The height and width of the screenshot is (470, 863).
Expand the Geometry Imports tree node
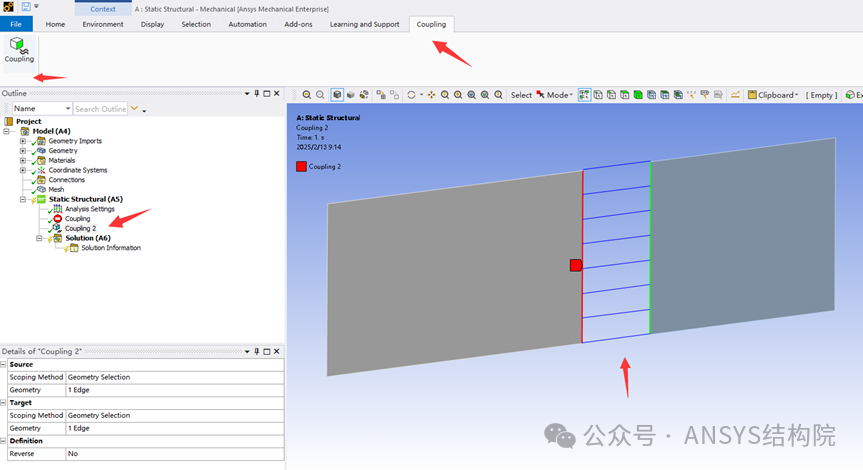[23, 141]
